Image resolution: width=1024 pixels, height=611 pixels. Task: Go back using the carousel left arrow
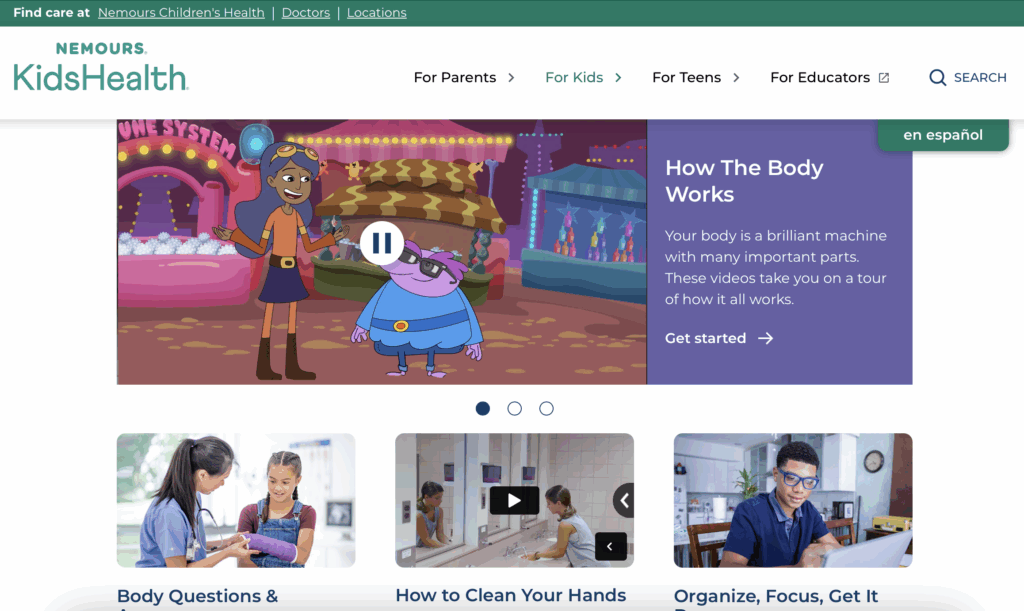tap(610, 547)
